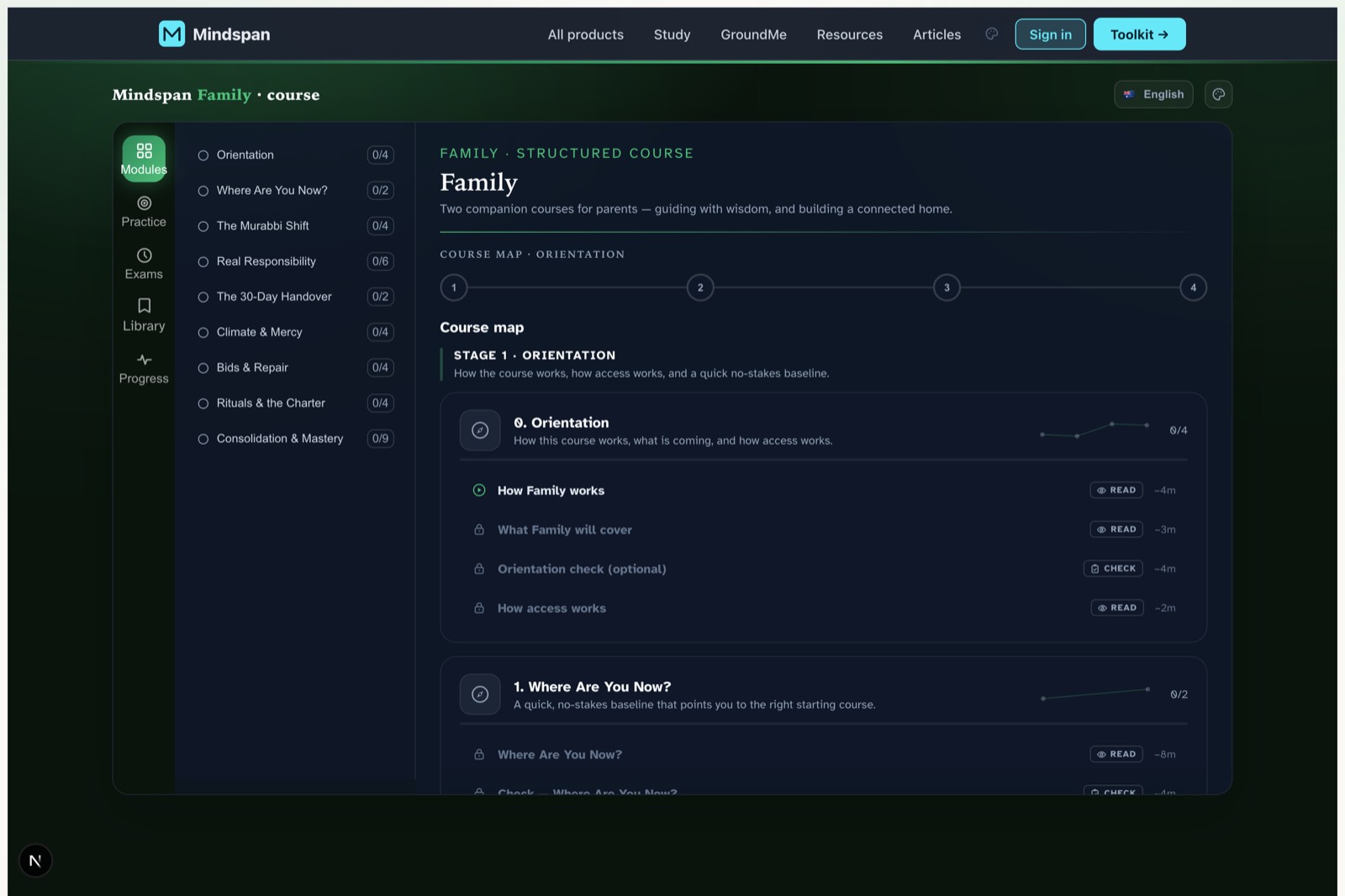
Task: Jump to stage 4 on course map
Action: point(1193,287)
